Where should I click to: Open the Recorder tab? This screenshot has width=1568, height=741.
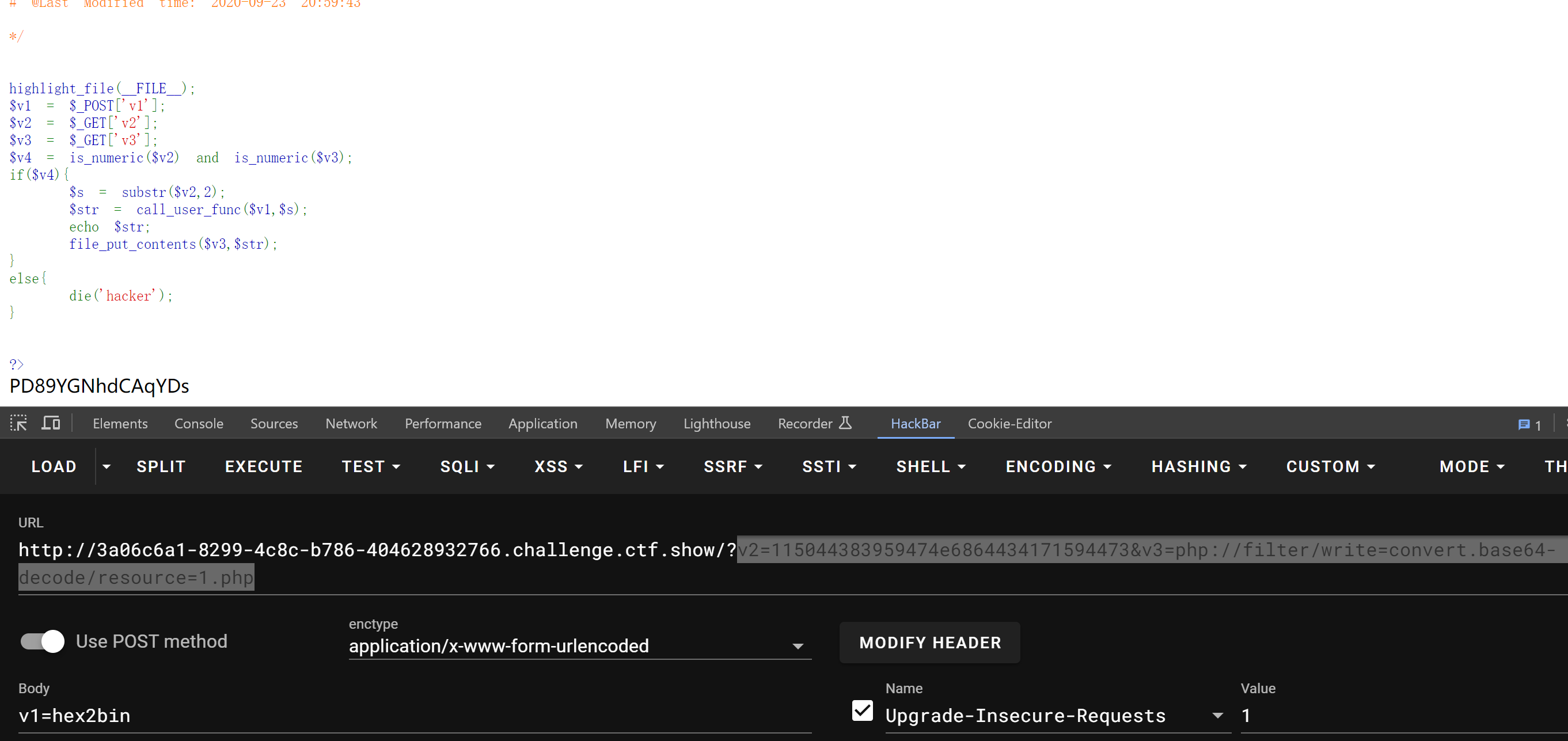[x=814, y=423]
